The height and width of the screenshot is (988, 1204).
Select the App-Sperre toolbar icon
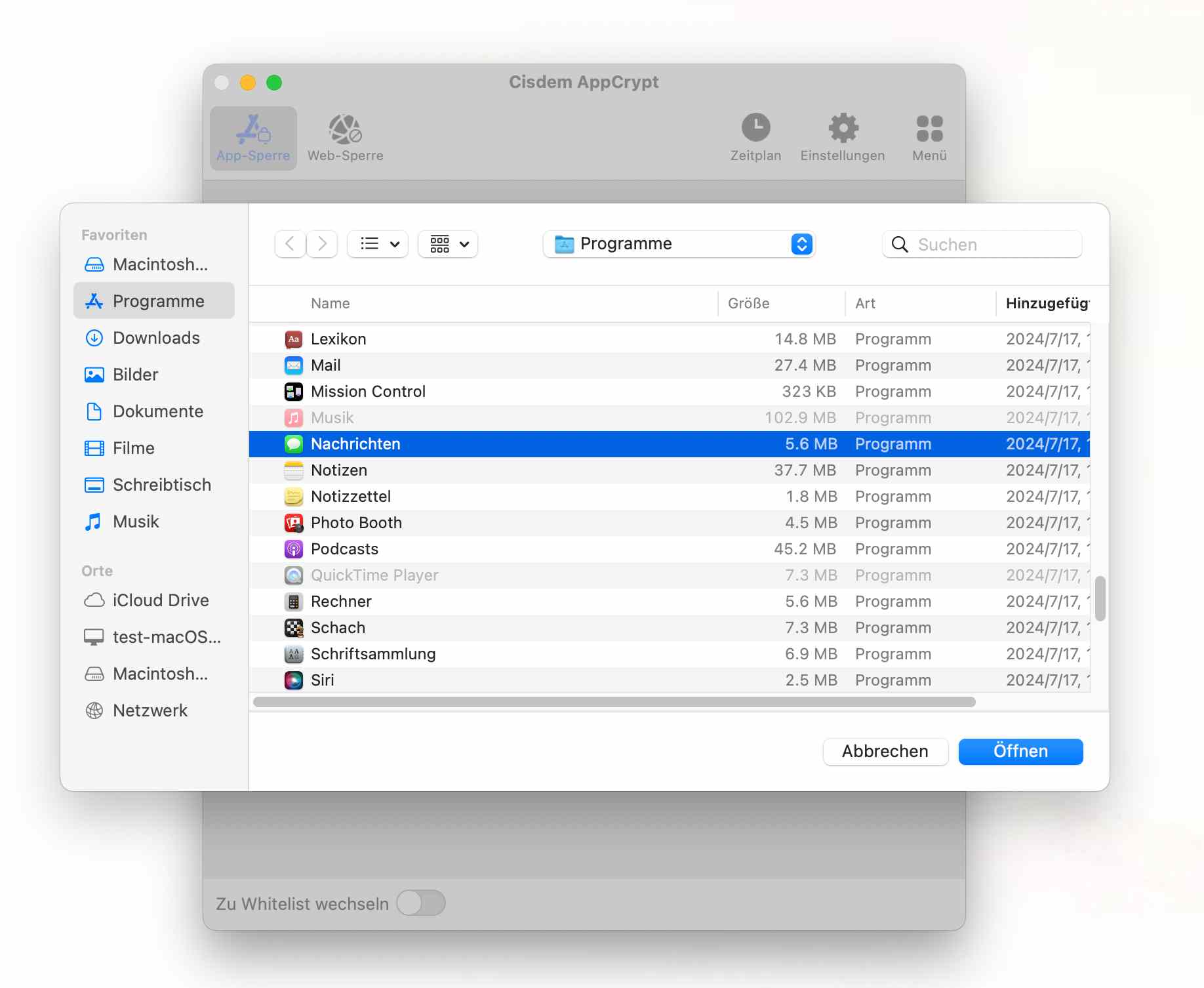pos(253,134)
